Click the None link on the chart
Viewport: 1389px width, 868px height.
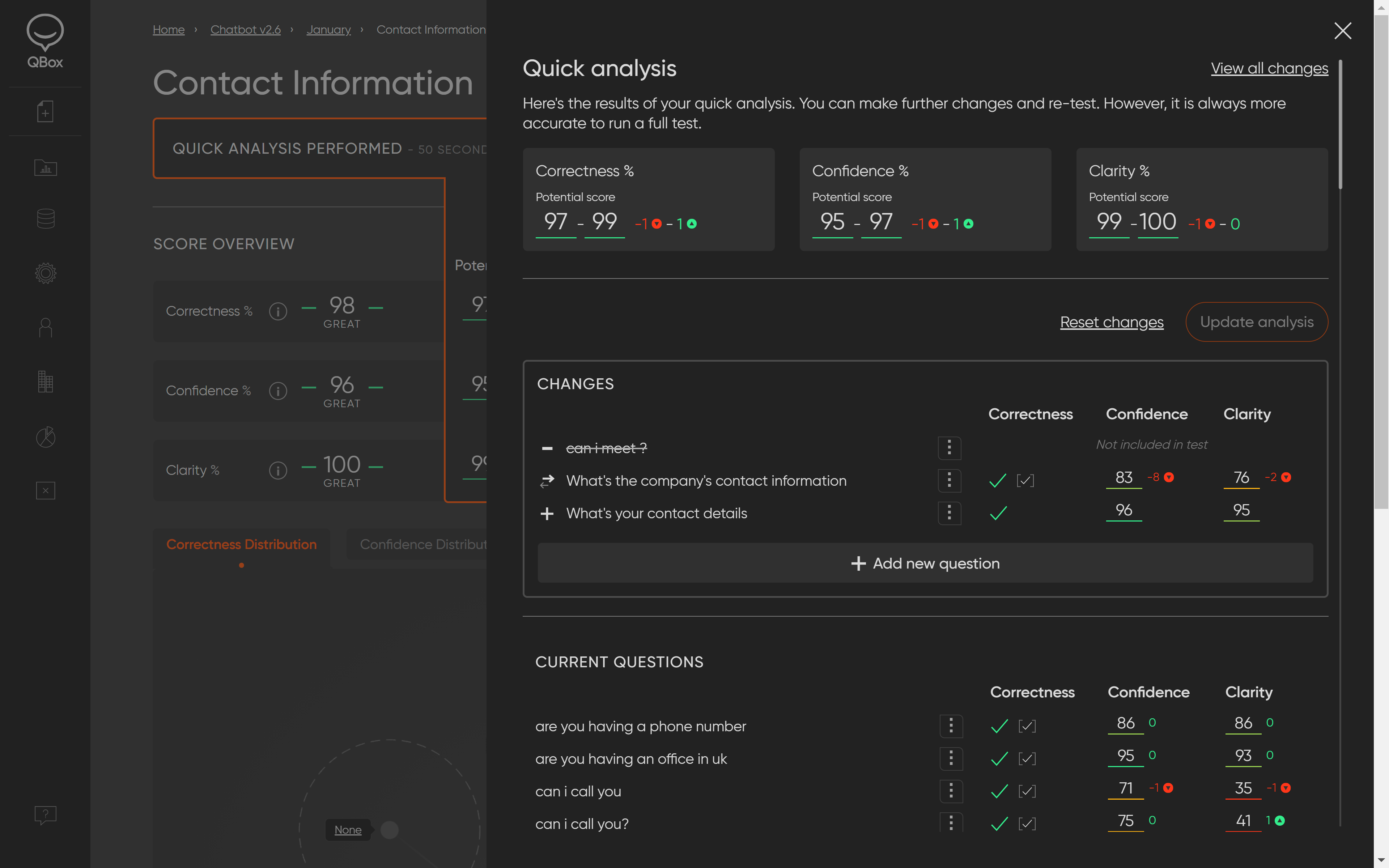[348, 830]
